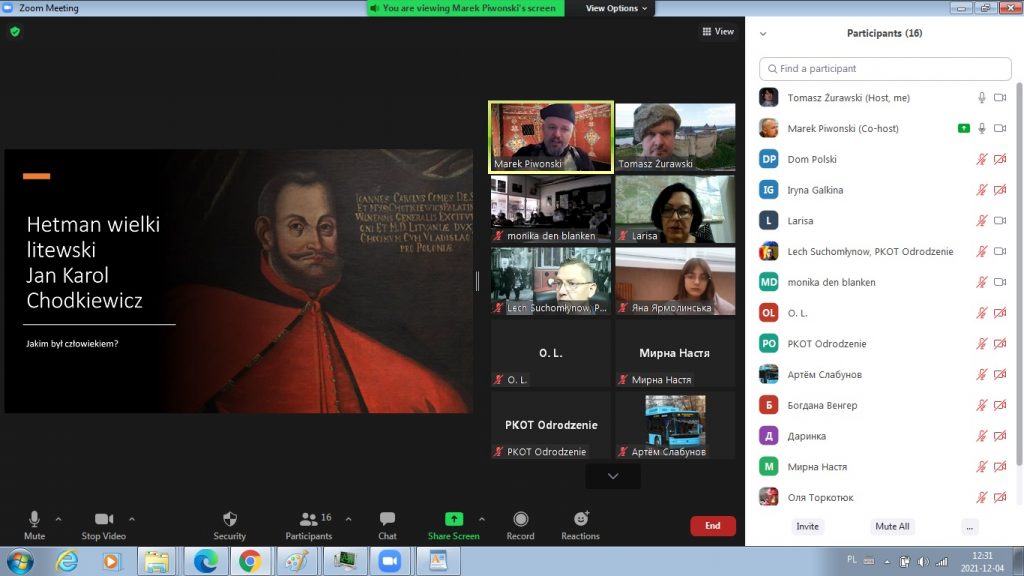Click the Find a participant search field

pyautogui.click(x=885, y=69)
